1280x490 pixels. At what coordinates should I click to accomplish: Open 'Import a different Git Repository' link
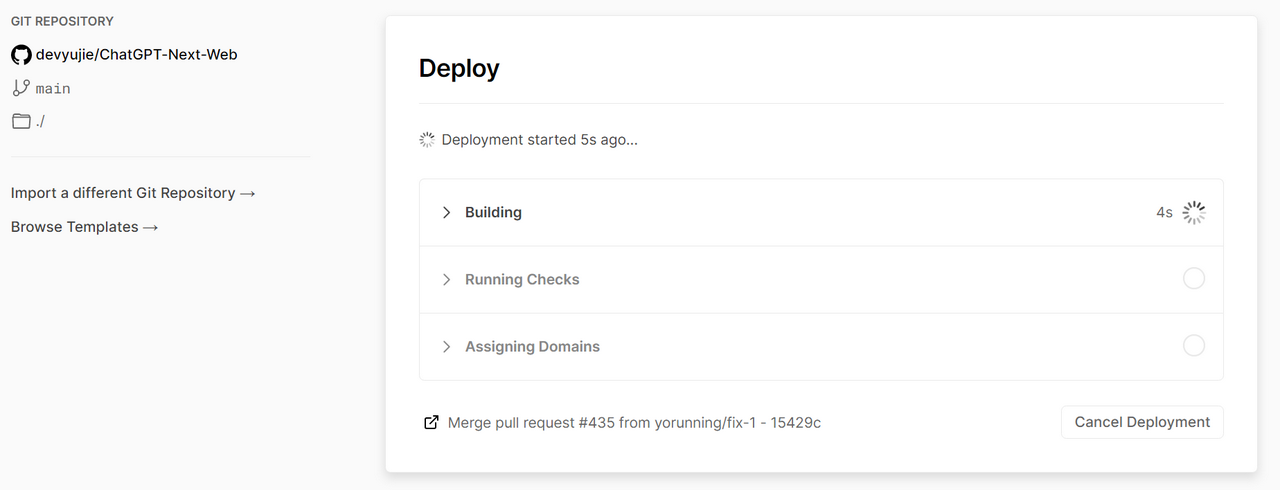[133, 193]
